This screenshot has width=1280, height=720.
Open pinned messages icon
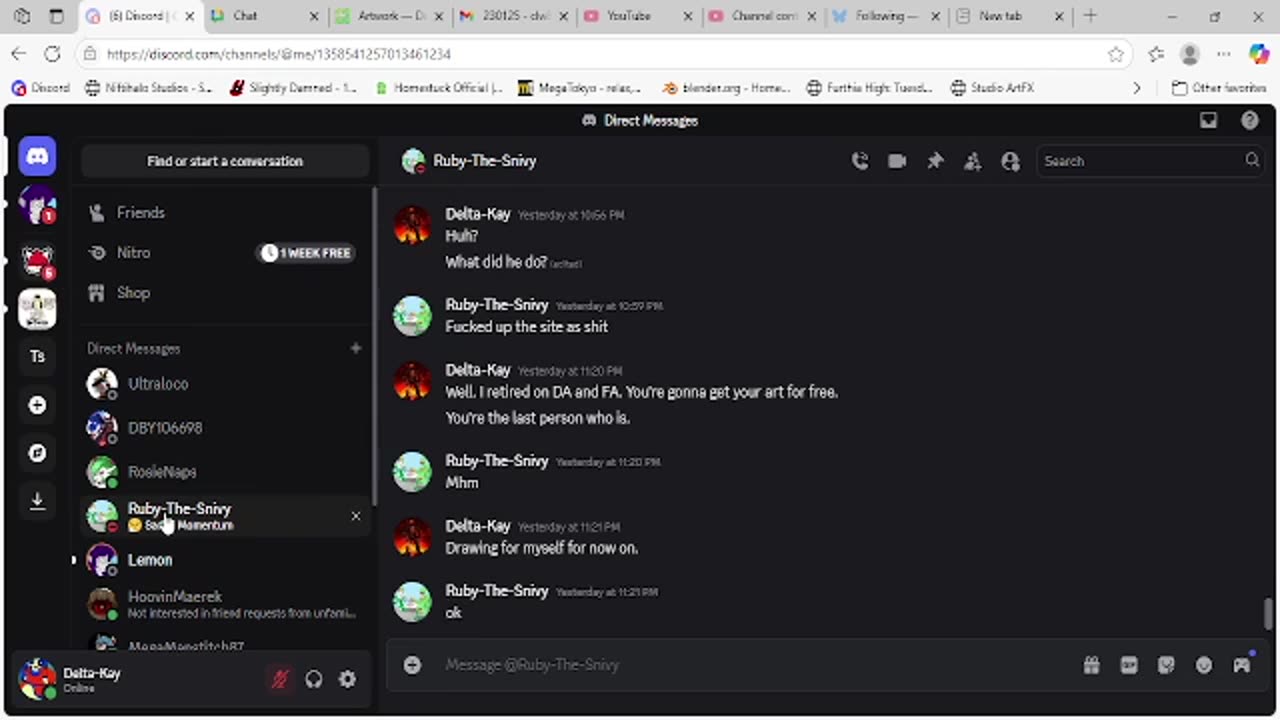click(x=935, y=161)
